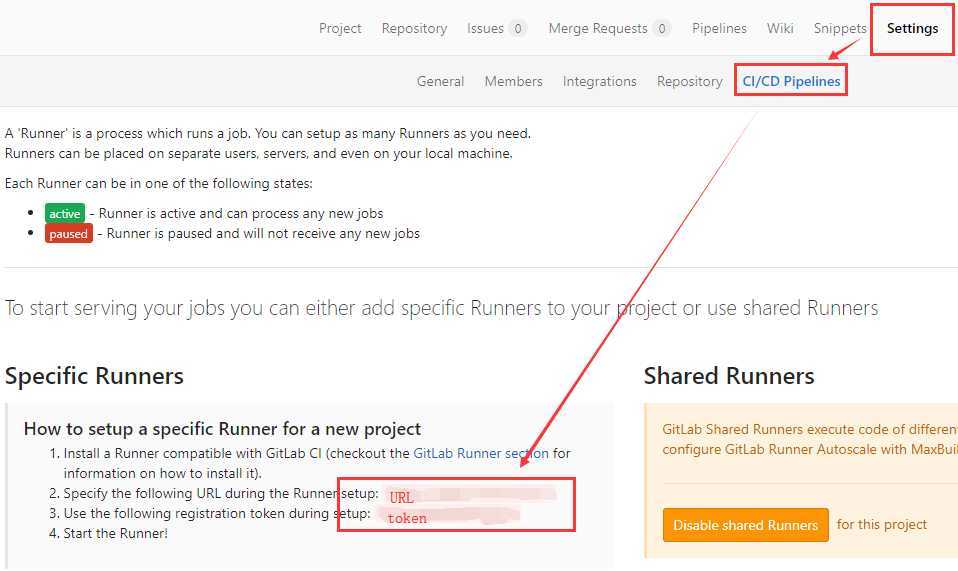Click the Specific Runners heading
958x571 pixels.
coord(94,376)
